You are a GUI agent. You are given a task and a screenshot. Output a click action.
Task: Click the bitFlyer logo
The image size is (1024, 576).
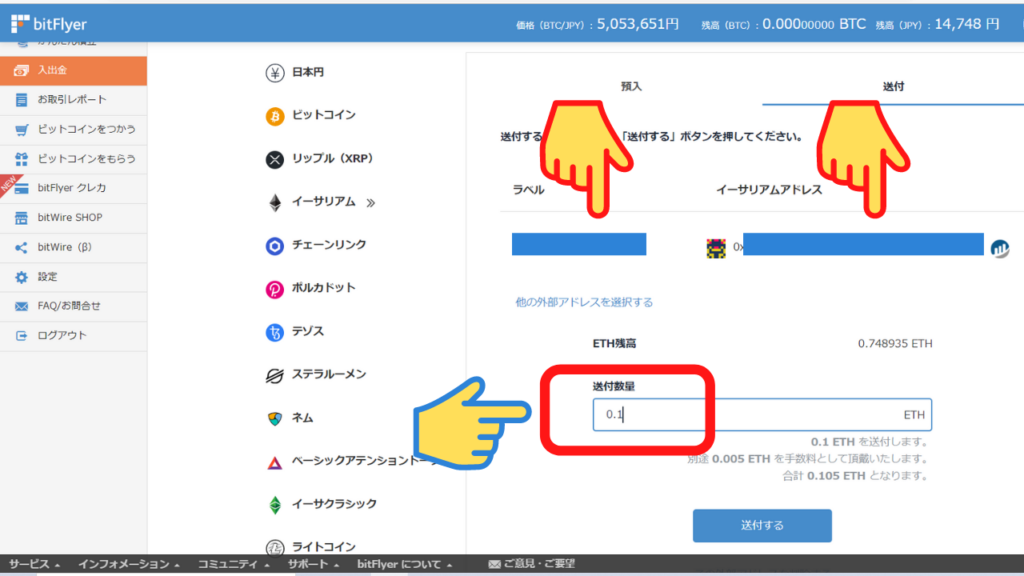click(x=49, y=24)
